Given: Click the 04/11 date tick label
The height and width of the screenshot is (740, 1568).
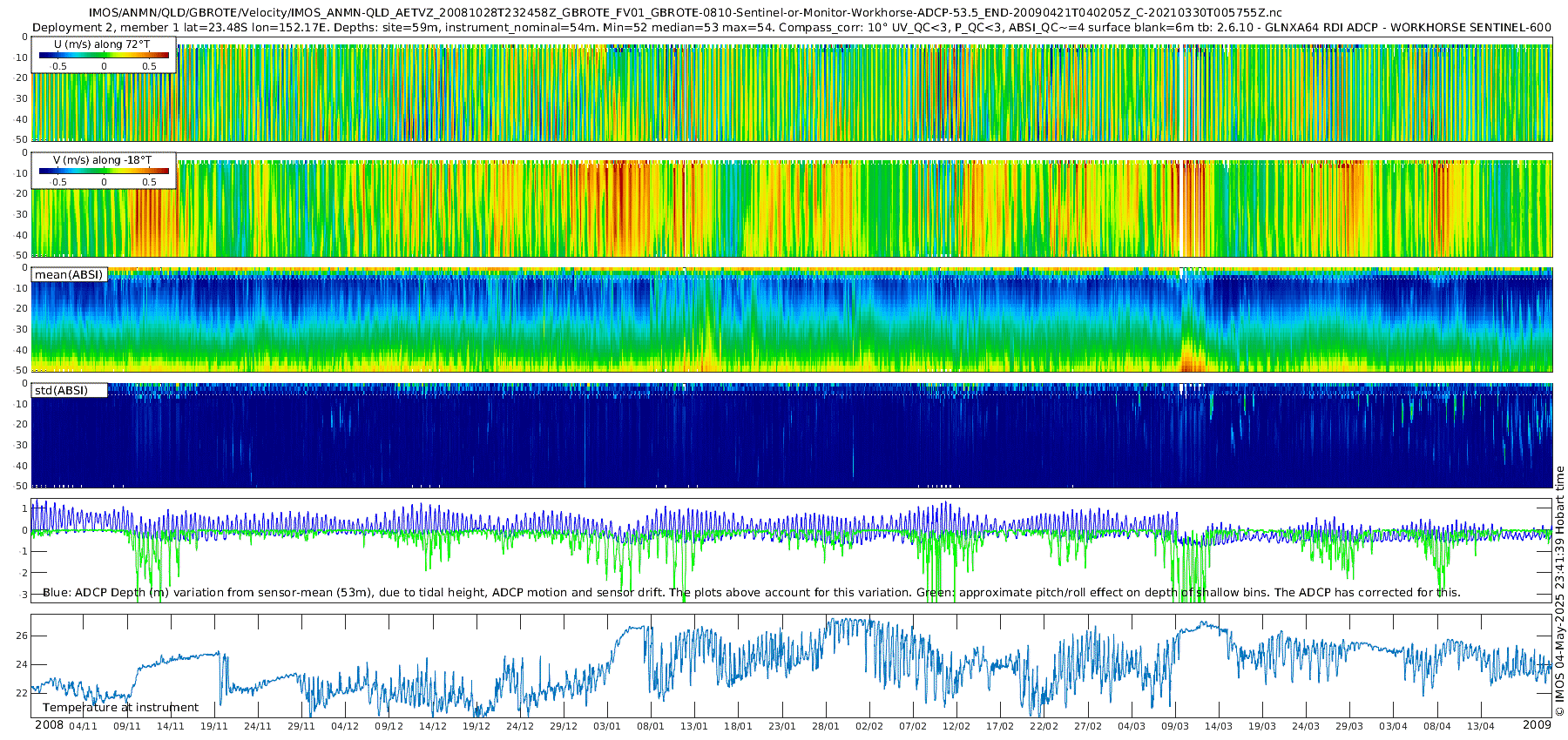Looking at the screenshot, I should click(x=83, y=726).
